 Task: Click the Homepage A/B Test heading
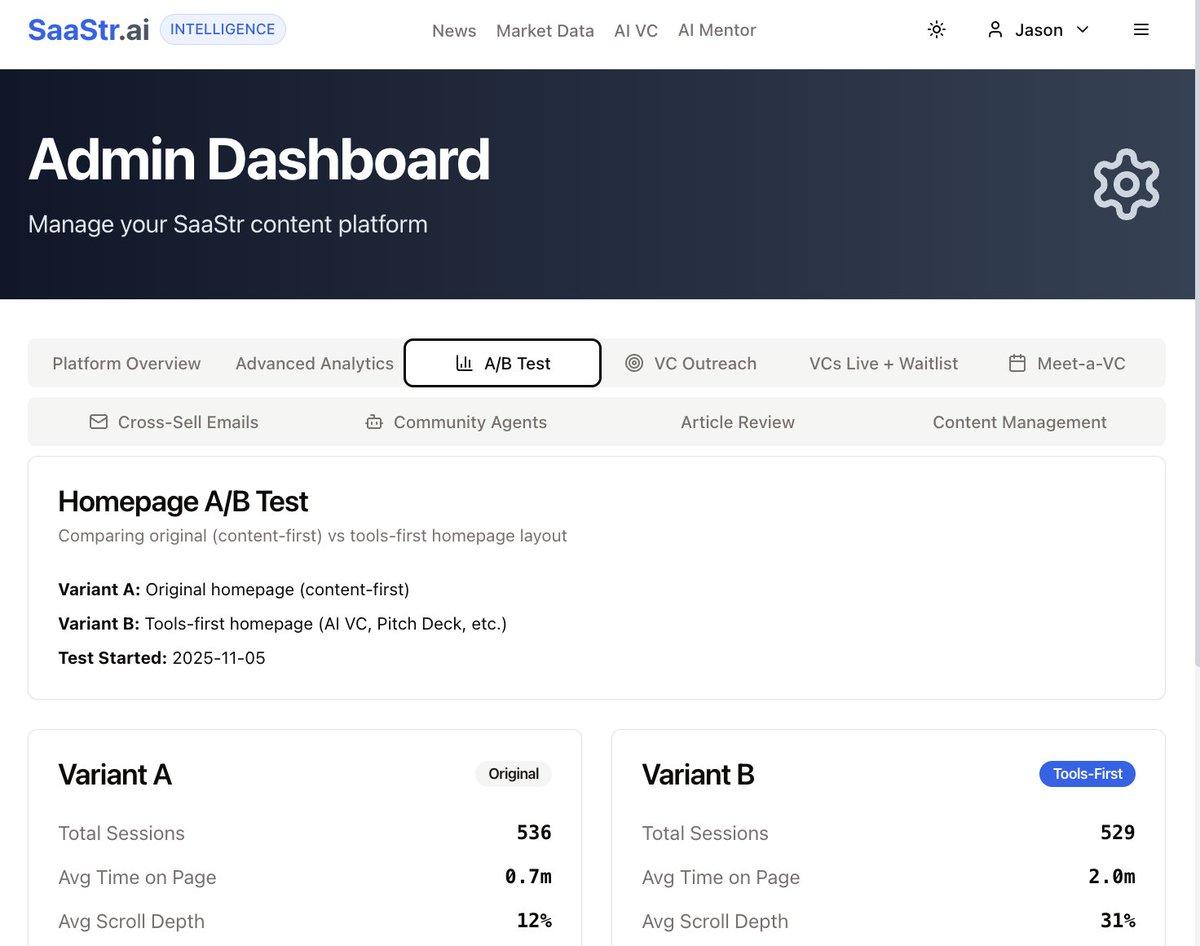pyautogui.click(x=183, y=500)
